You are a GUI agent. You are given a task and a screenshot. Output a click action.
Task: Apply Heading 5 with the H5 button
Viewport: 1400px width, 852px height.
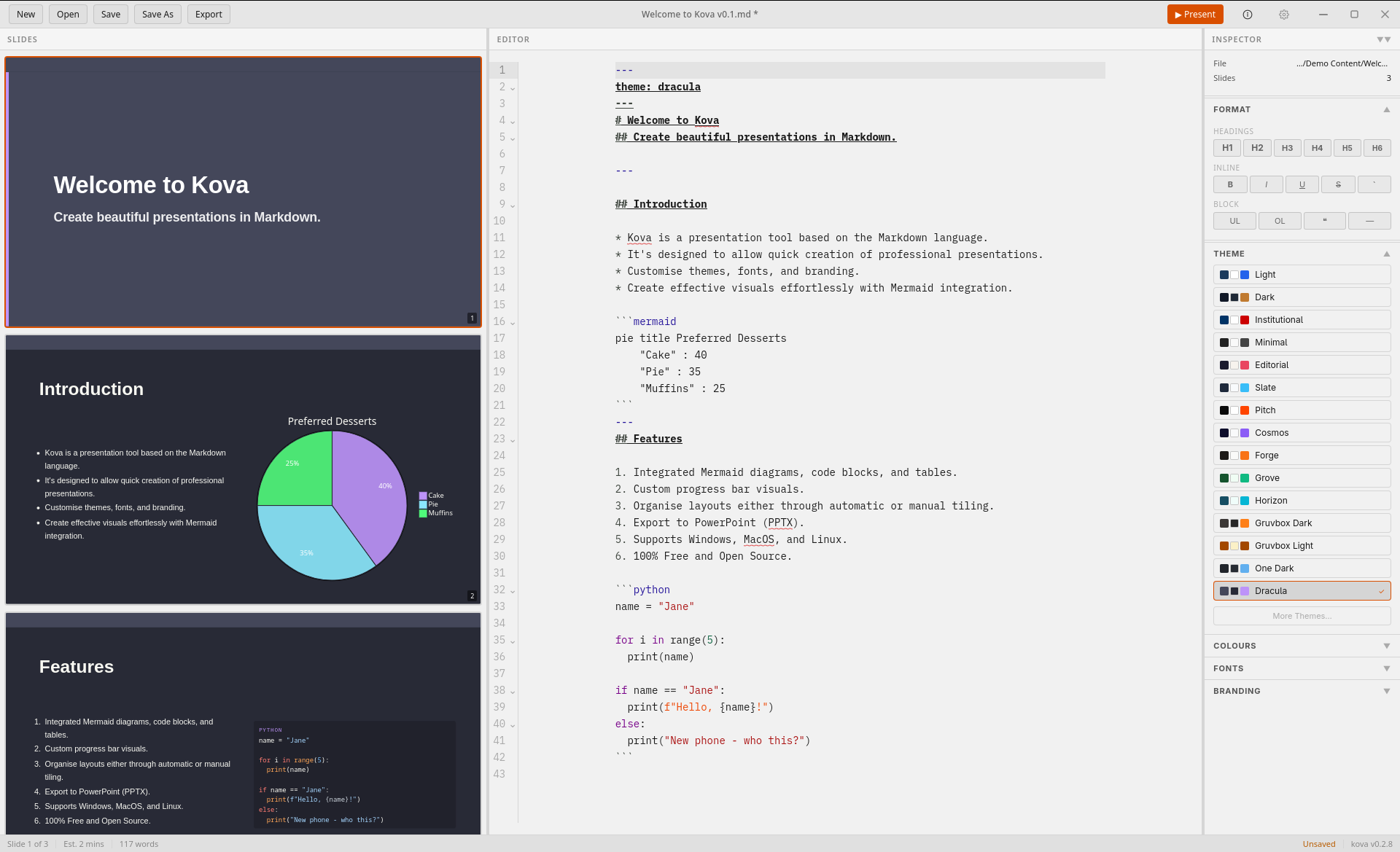coord(1347,148)
